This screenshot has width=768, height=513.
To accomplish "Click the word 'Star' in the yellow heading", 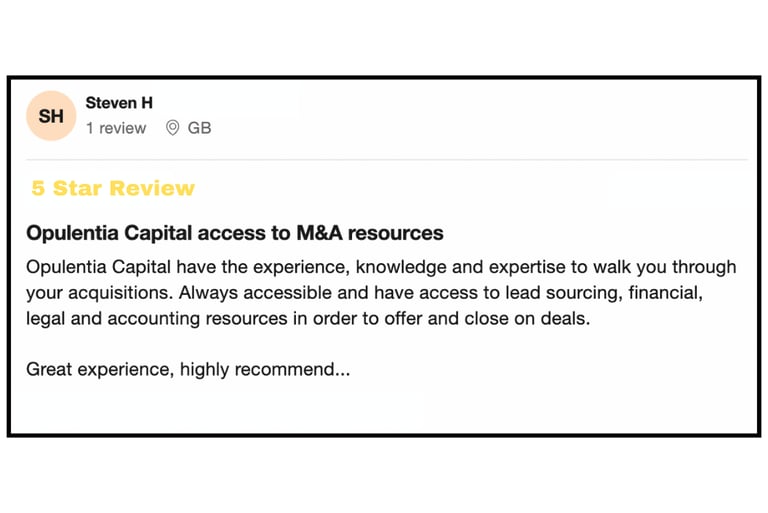I will (77, 188).
